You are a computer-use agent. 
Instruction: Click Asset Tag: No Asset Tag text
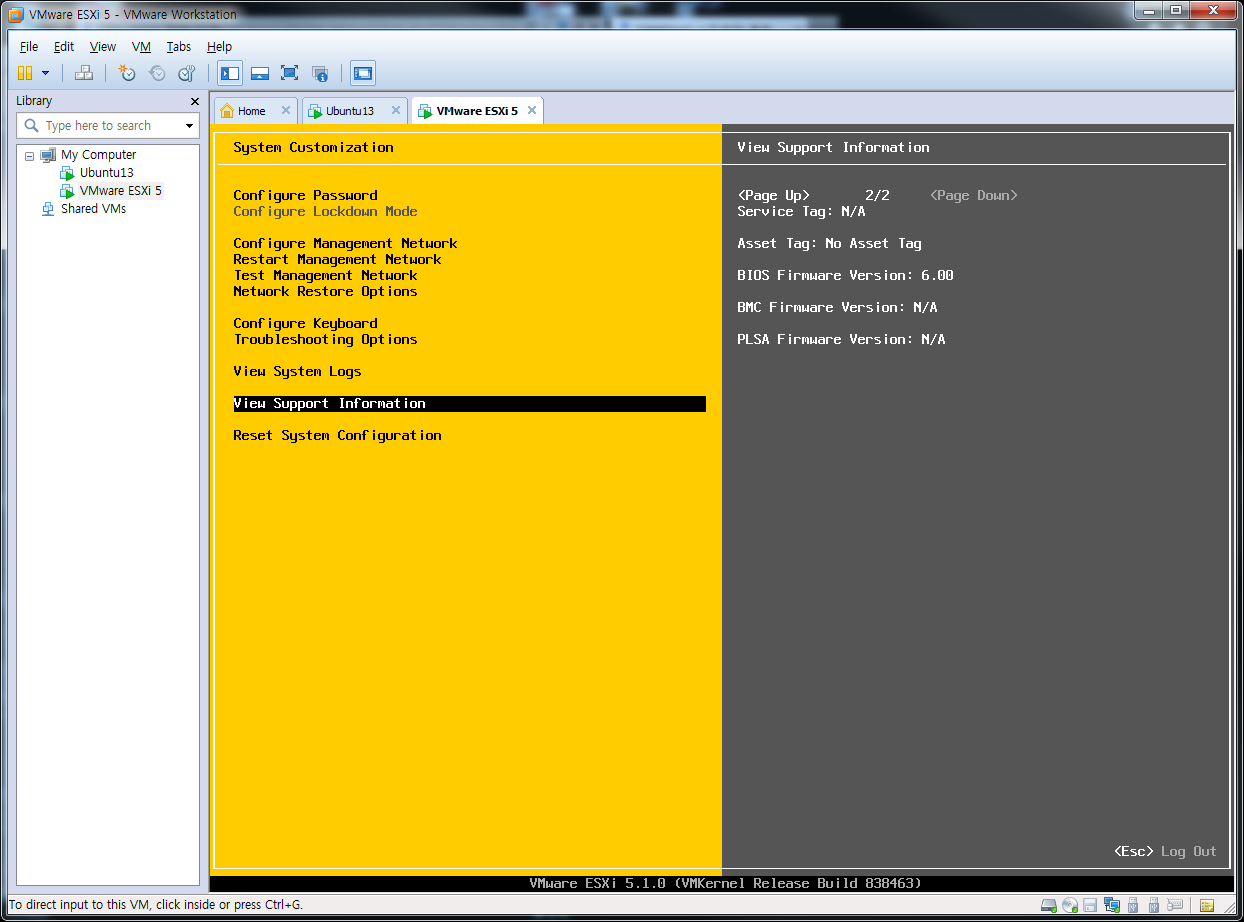tap(829, 243)
